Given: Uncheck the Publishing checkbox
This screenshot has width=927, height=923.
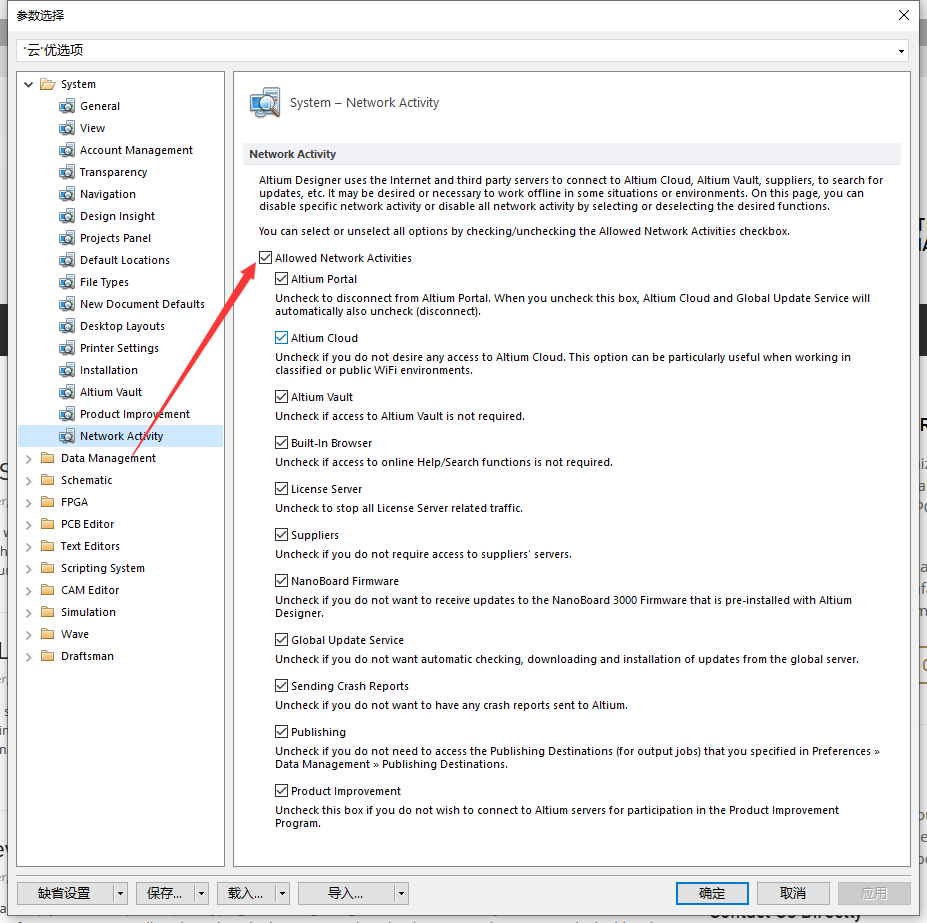Looking at the screenshot, I should [281, 732].
